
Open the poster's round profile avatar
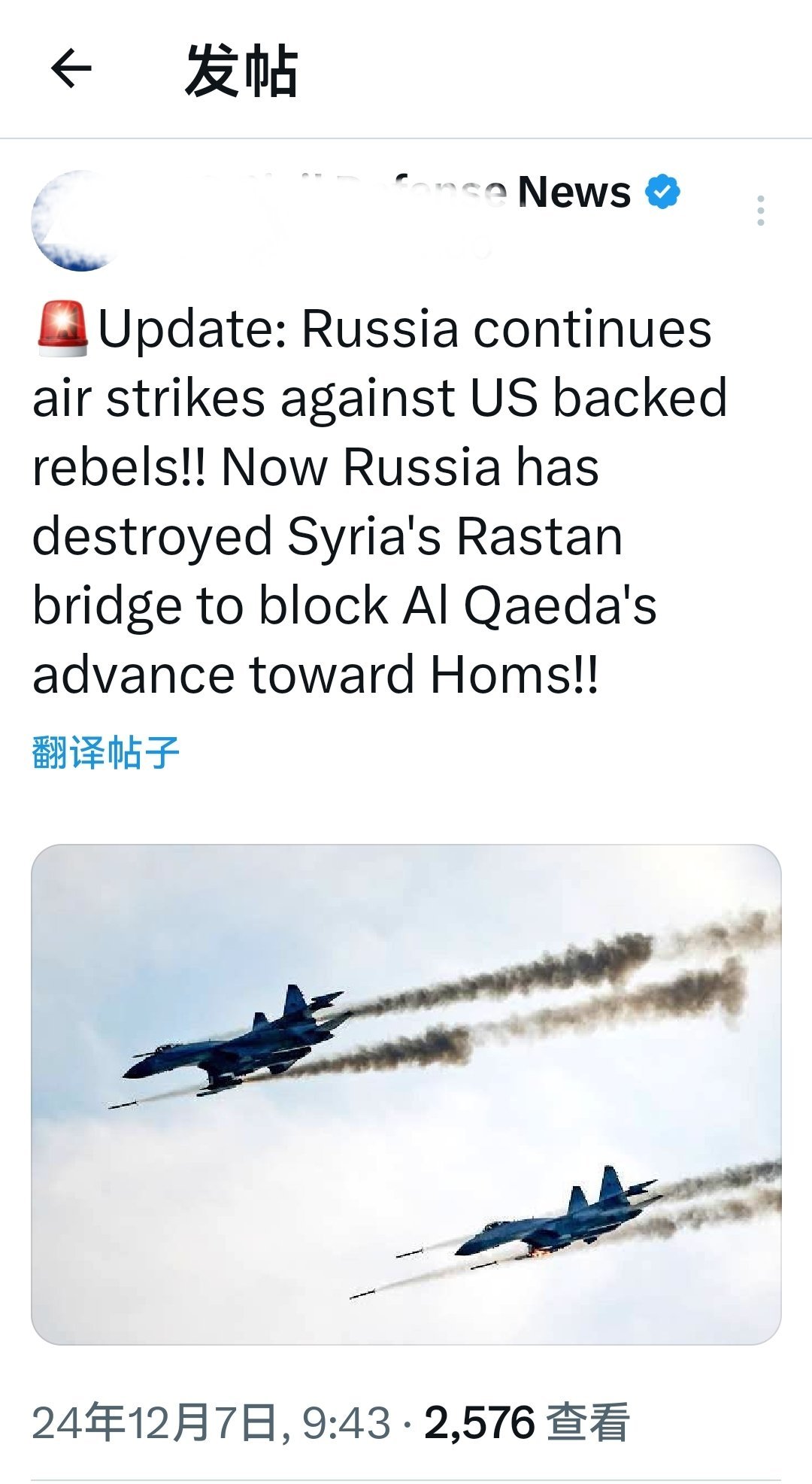point(79,220)
